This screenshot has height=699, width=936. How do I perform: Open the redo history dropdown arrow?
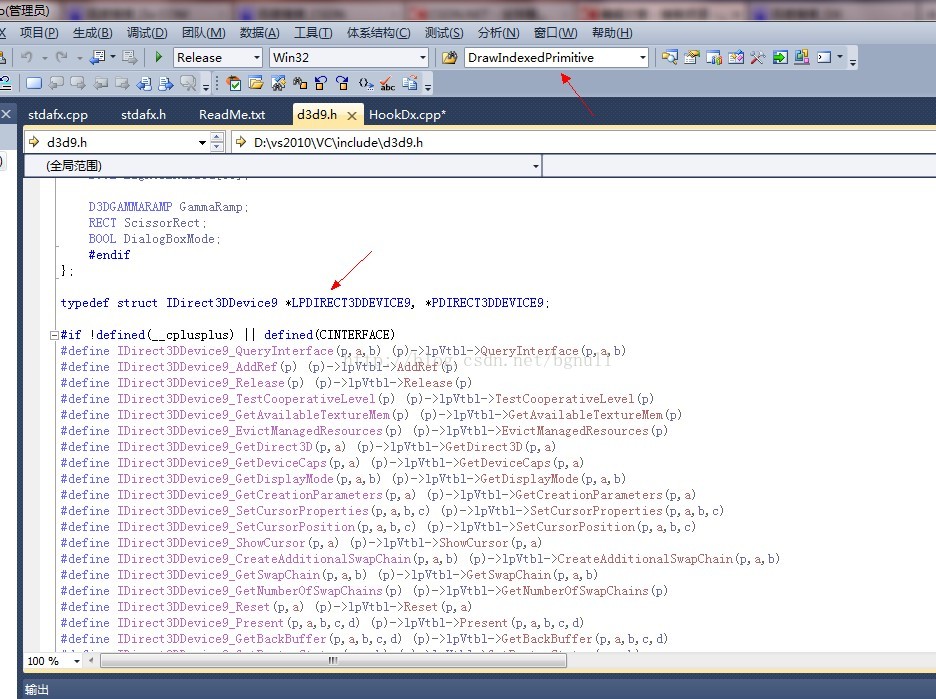point(79,58)
